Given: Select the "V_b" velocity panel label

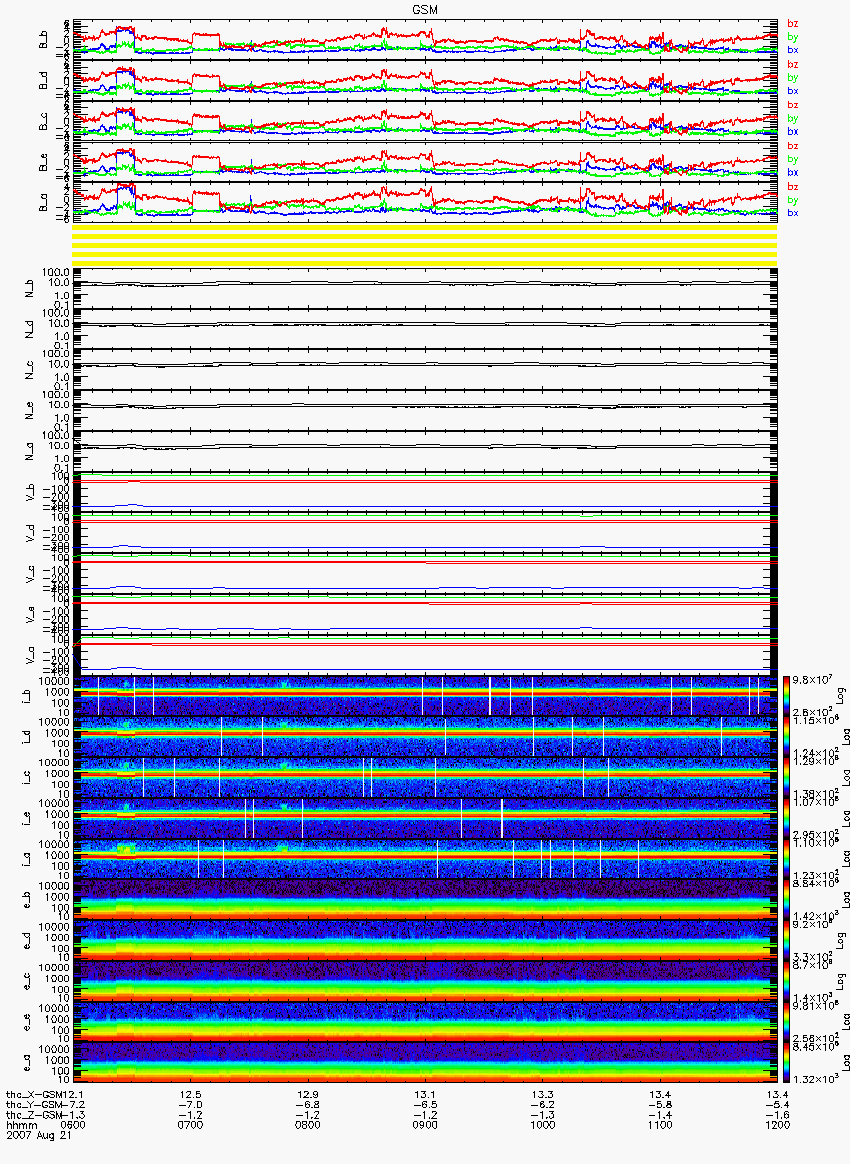Looking at the screenshot, I should click(30, 493).
